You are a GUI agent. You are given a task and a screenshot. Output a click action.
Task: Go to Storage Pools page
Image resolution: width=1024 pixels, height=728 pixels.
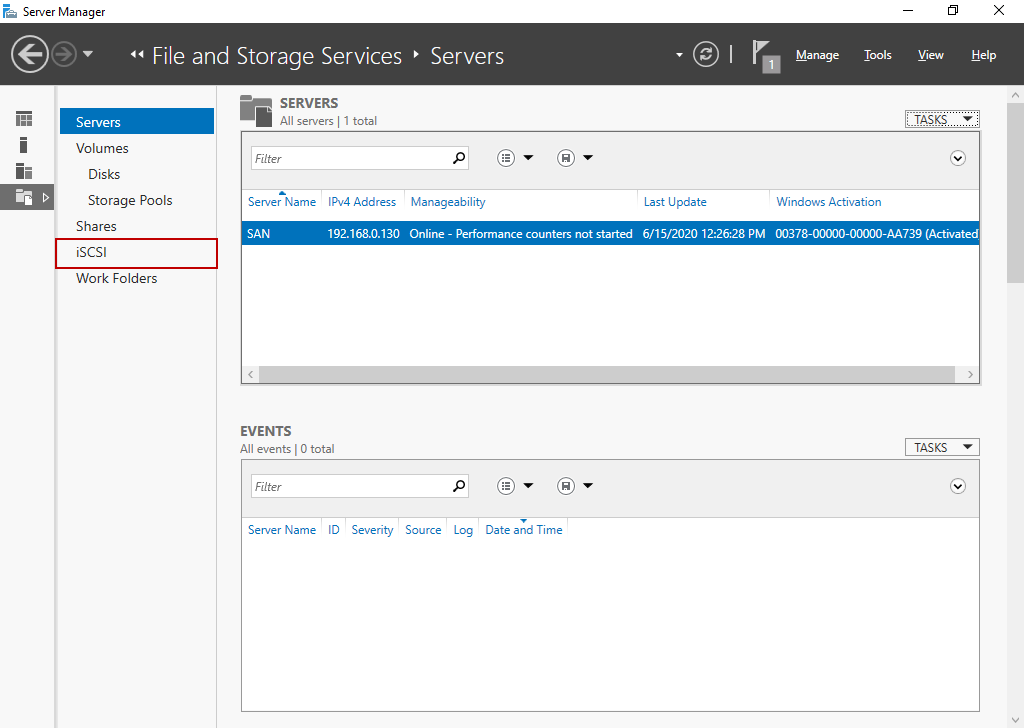tap(130, 200)
